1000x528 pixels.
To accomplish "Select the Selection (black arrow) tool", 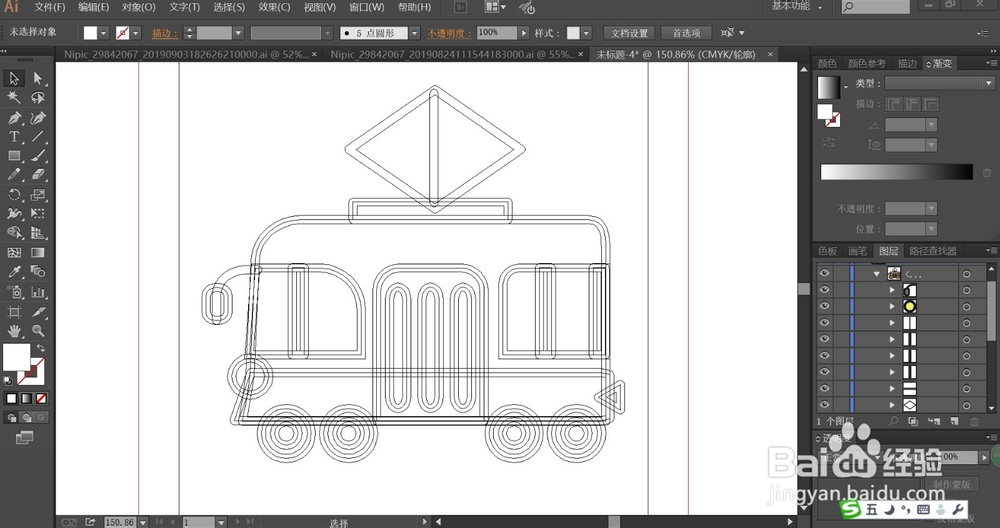I will pyautogui.click(x=14, y=78).
